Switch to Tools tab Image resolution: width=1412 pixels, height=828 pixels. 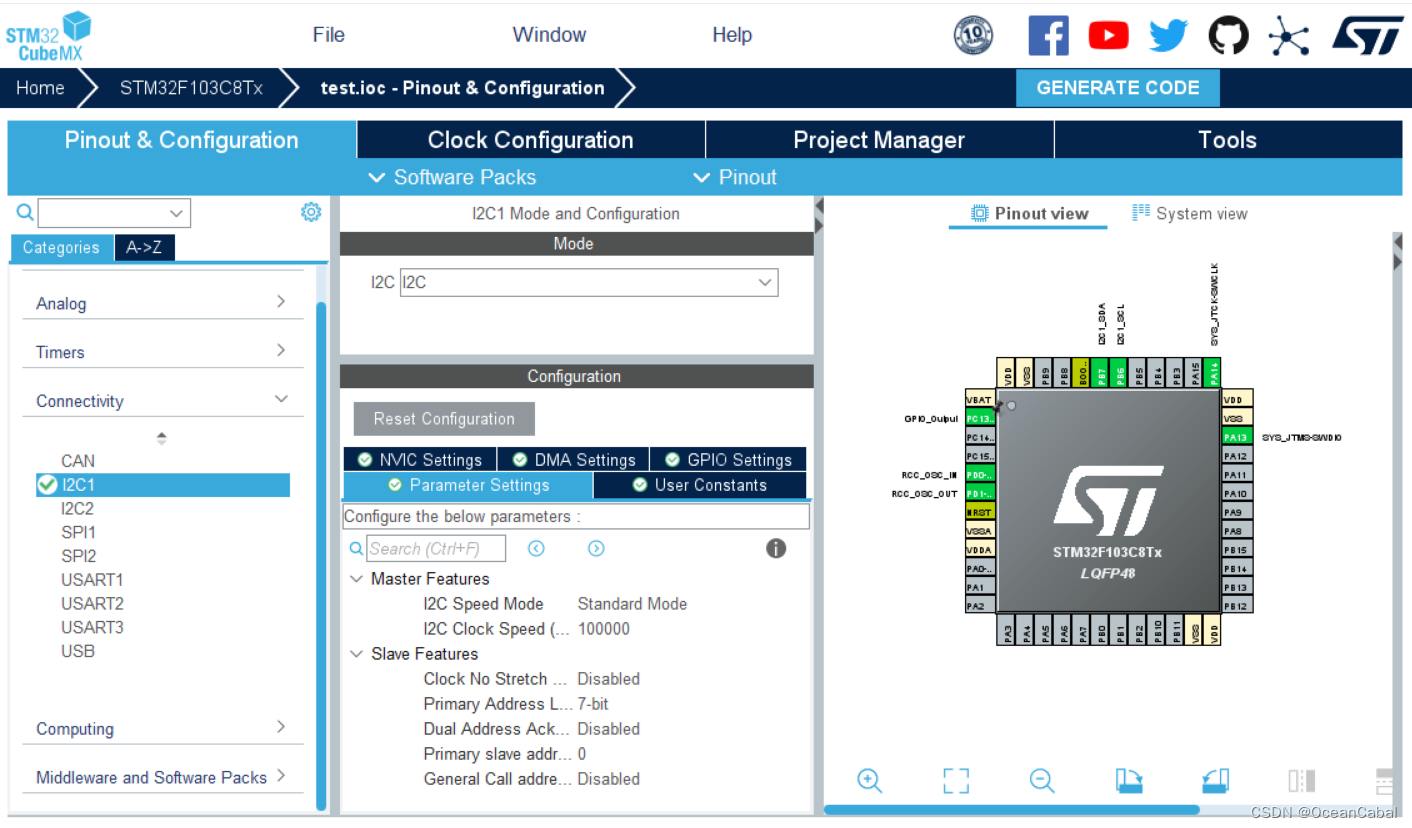click(1227, 140)
